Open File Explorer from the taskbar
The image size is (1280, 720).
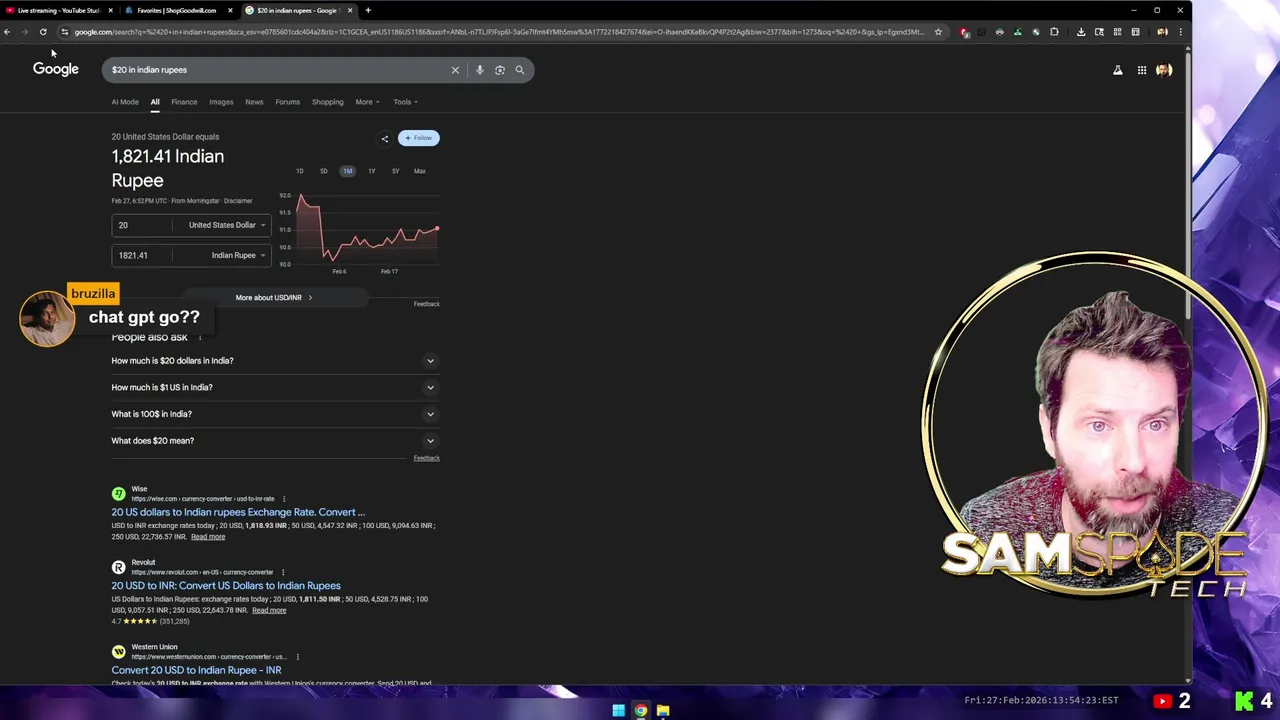663,711
